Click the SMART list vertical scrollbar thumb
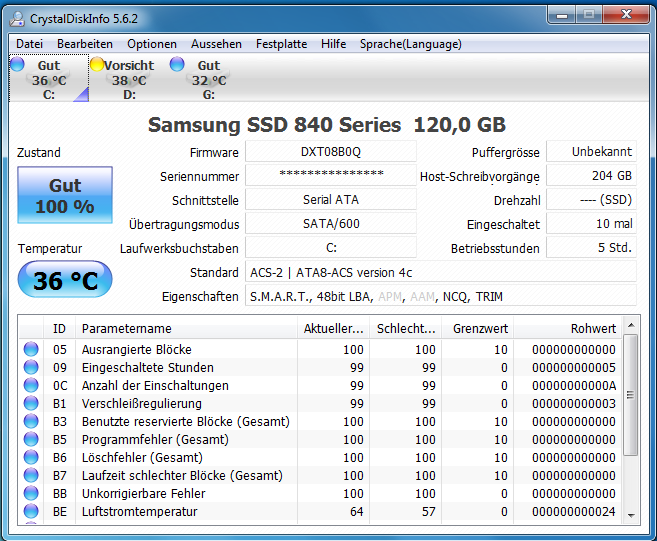Screen dimensions: 657x541 (x=630, y=395)
